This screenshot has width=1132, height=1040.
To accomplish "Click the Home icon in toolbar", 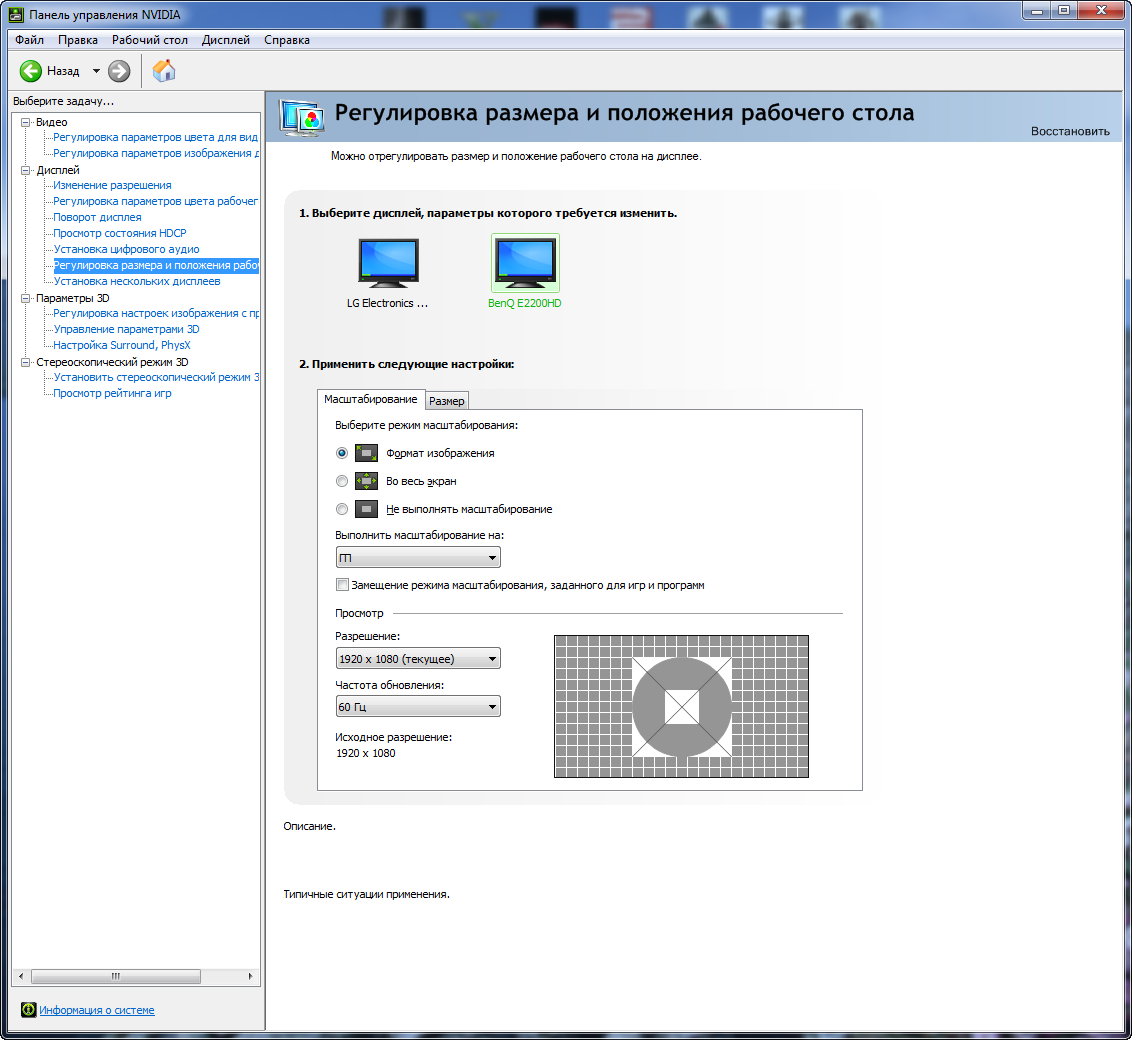I will click(x=164, y=71).
